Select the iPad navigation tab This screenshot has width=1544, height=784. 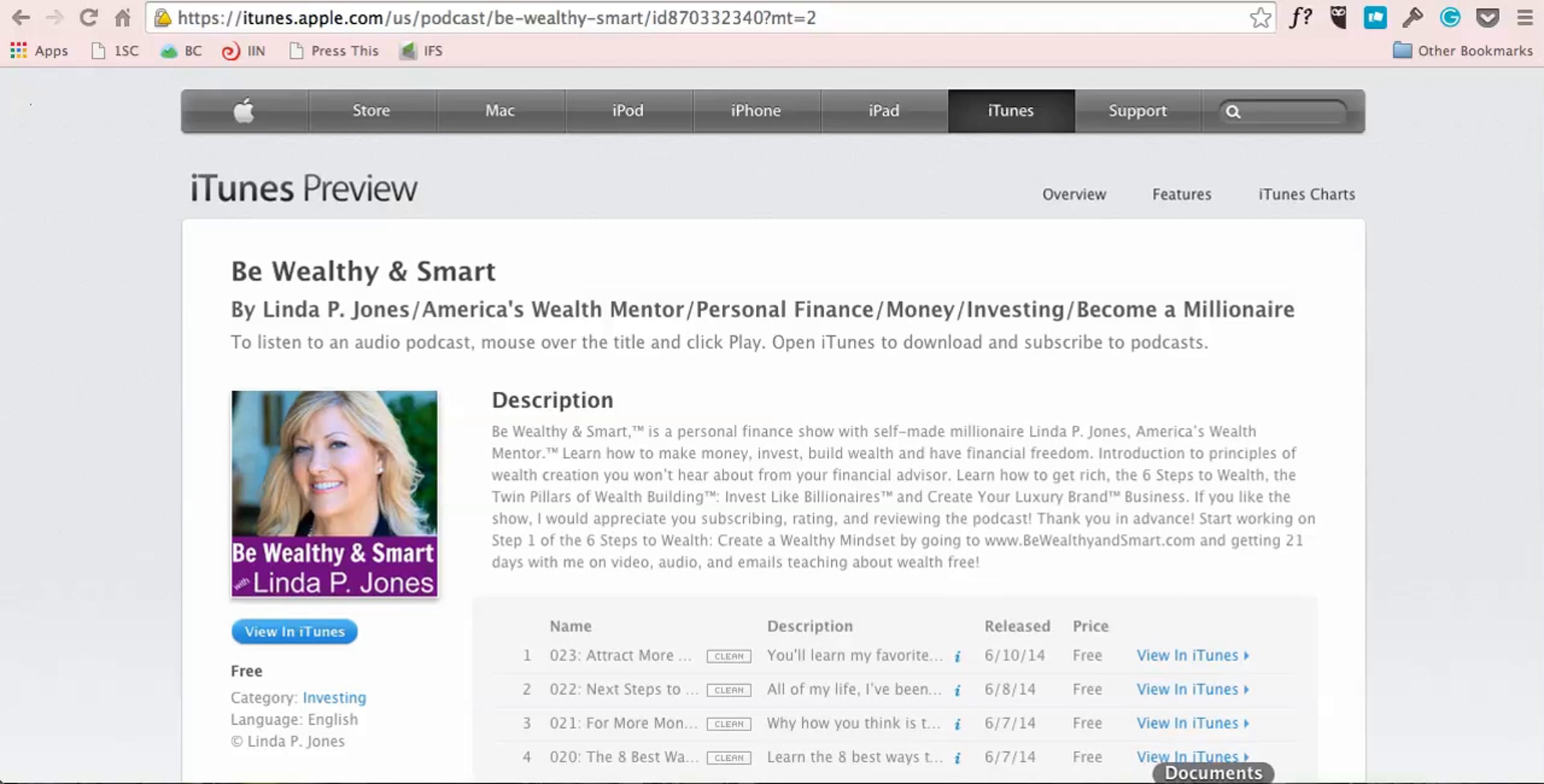[x=884, y=111]
